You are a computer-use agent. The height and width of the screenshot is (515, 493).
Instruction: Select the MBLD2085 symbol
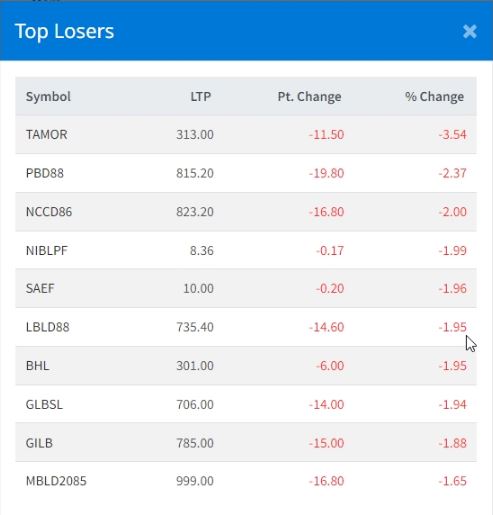tap(56, 481)
